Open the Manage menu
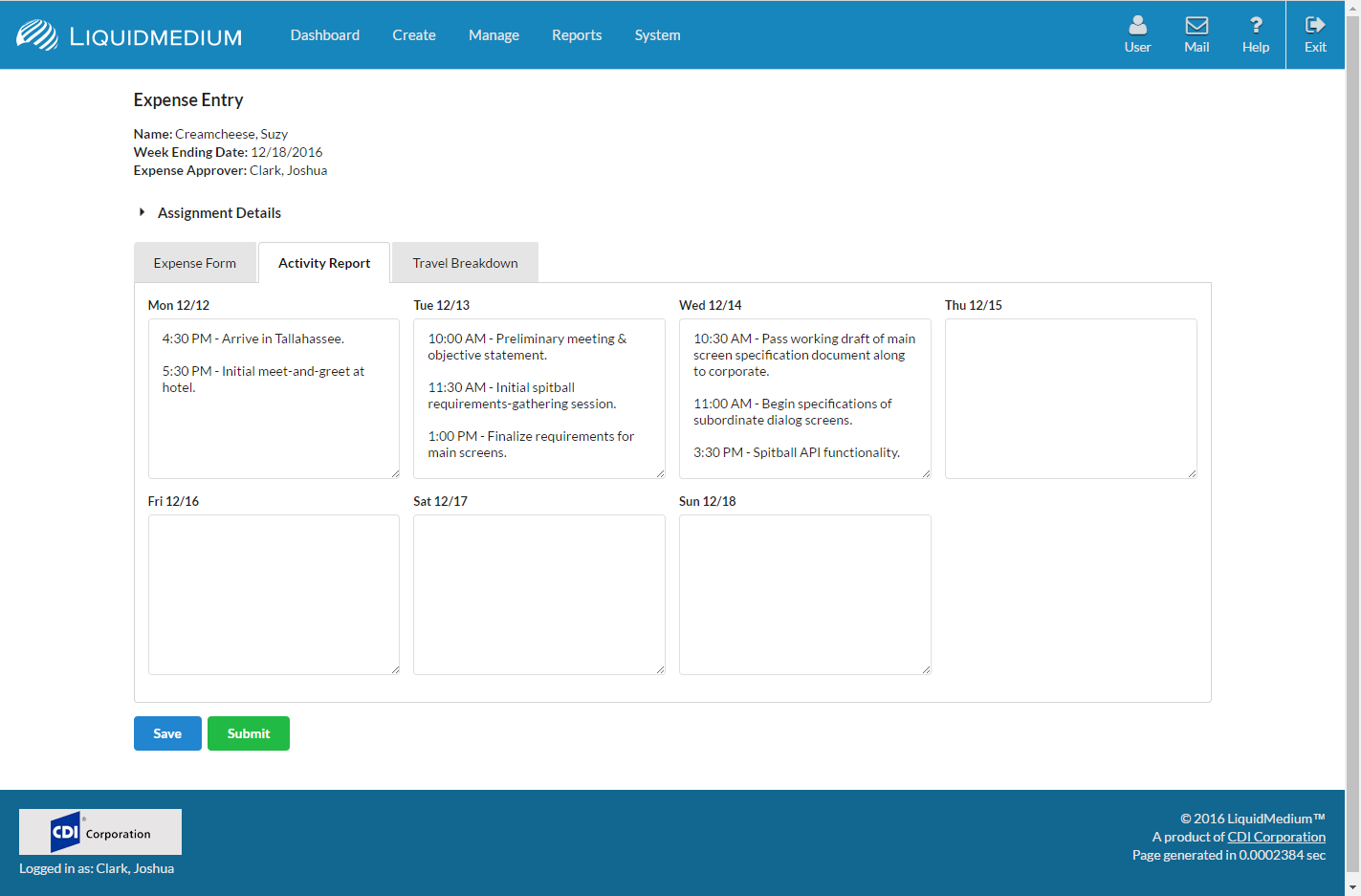 pos(494,35)
